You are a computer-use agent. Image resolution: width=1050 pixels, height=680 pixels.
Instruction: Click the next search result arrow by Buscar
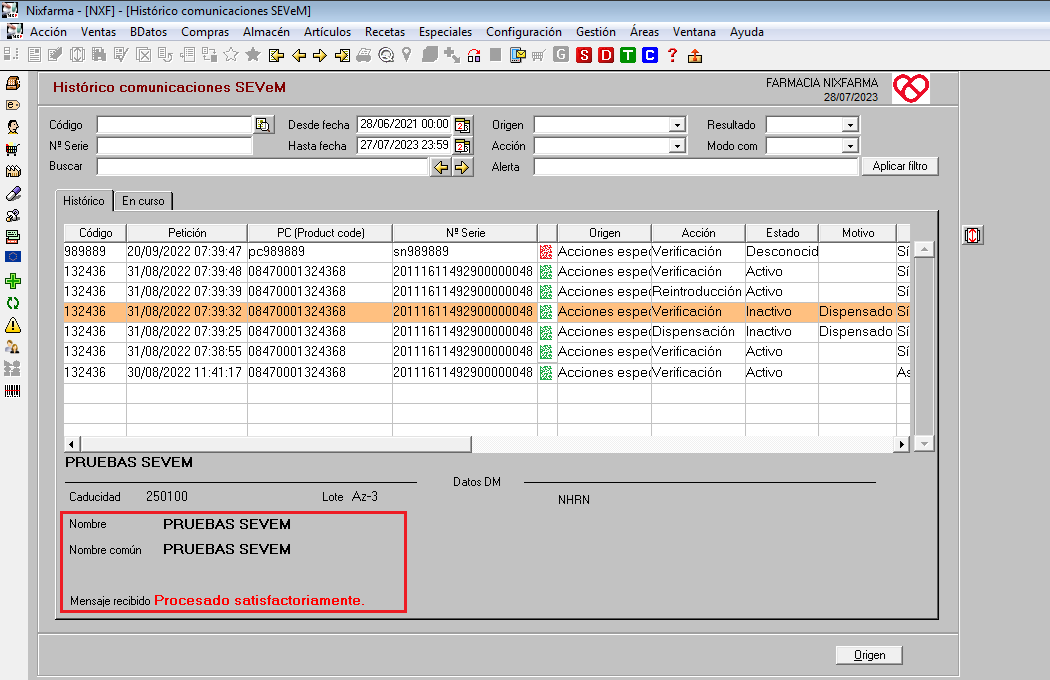tap(462, 167)
